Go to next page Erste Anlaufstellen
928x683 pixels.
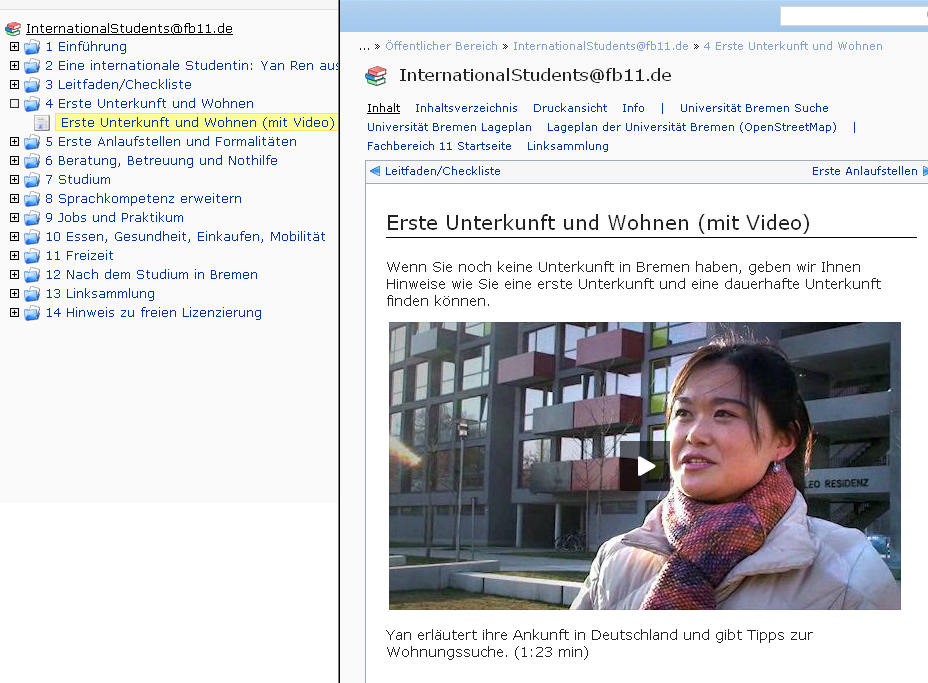[x=865, y=171]
